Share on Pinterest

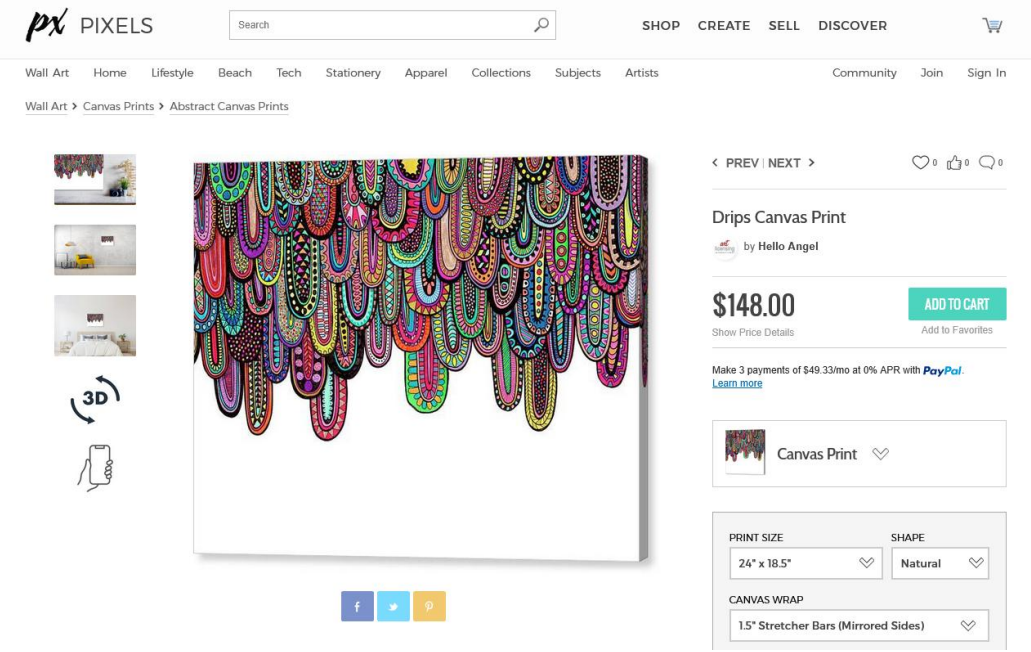(429, 606)
